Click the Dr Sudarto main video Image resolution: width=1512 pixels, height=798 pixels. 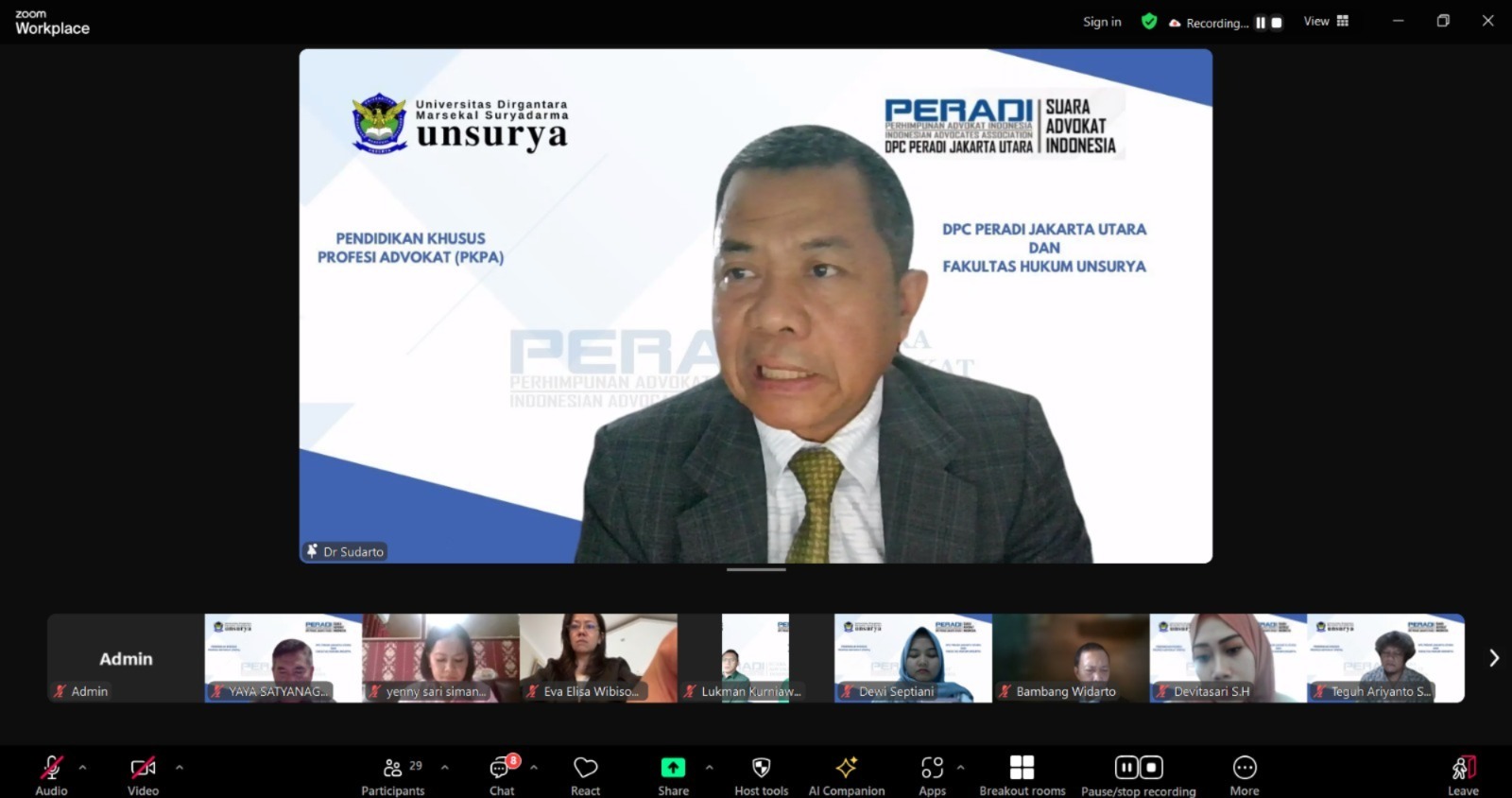pyautogui.click(x=756, y=306)
